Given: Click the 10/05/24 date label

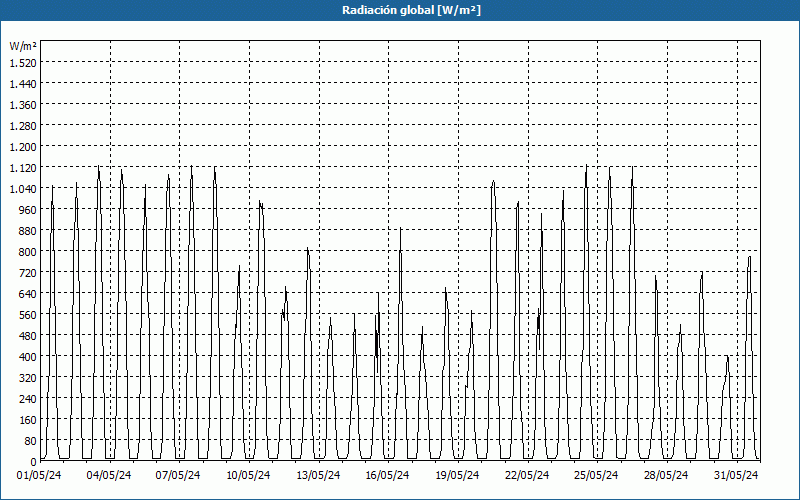Looking at the screenshot, I should point(248,475).
